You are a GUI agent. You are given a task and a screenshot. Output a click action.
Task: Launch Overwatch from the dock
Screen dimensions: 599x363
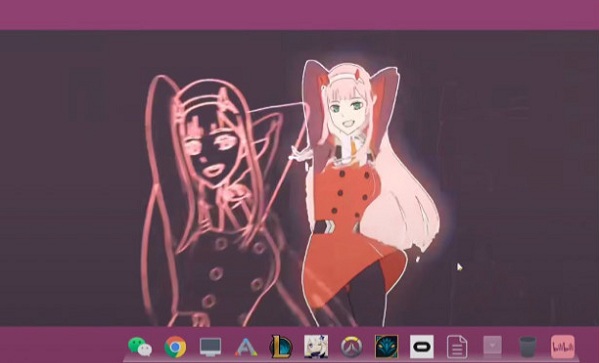[x=351, y=347]
